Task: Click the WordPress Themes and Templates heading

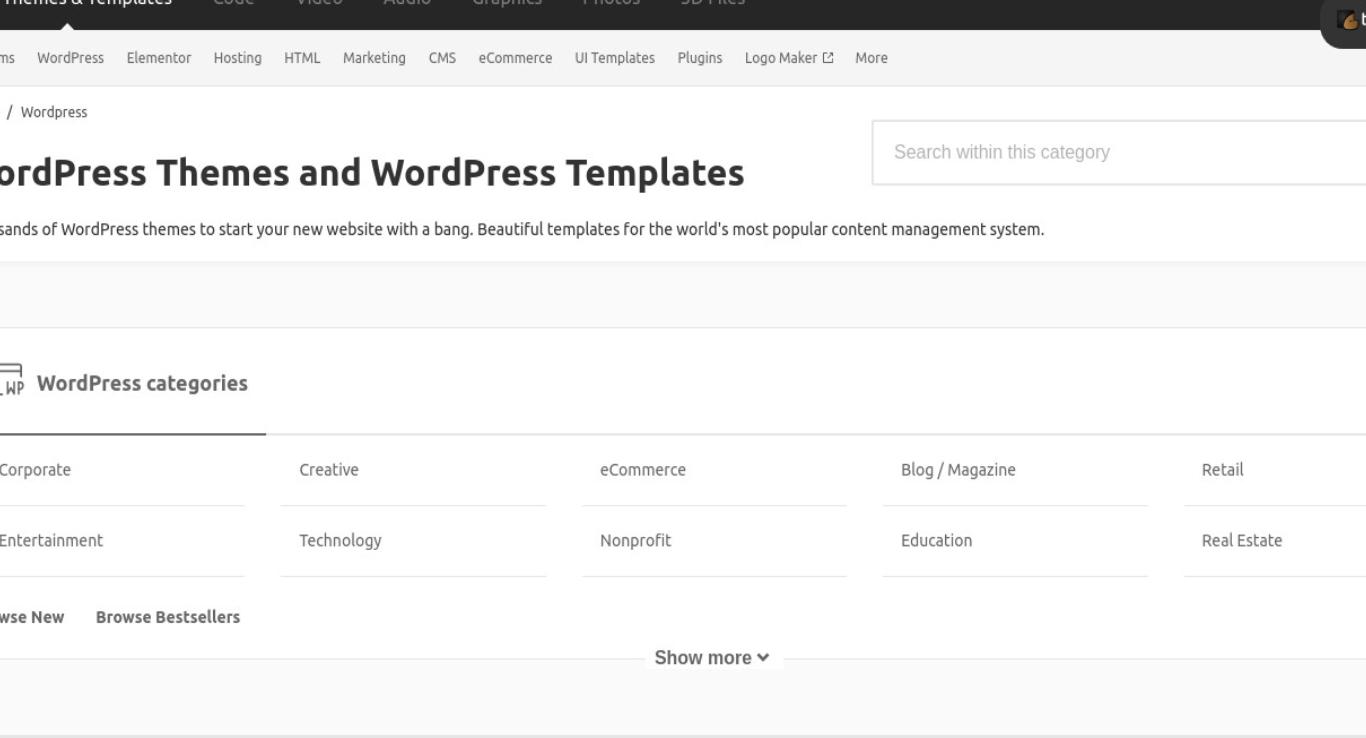Action: point(371,173)
